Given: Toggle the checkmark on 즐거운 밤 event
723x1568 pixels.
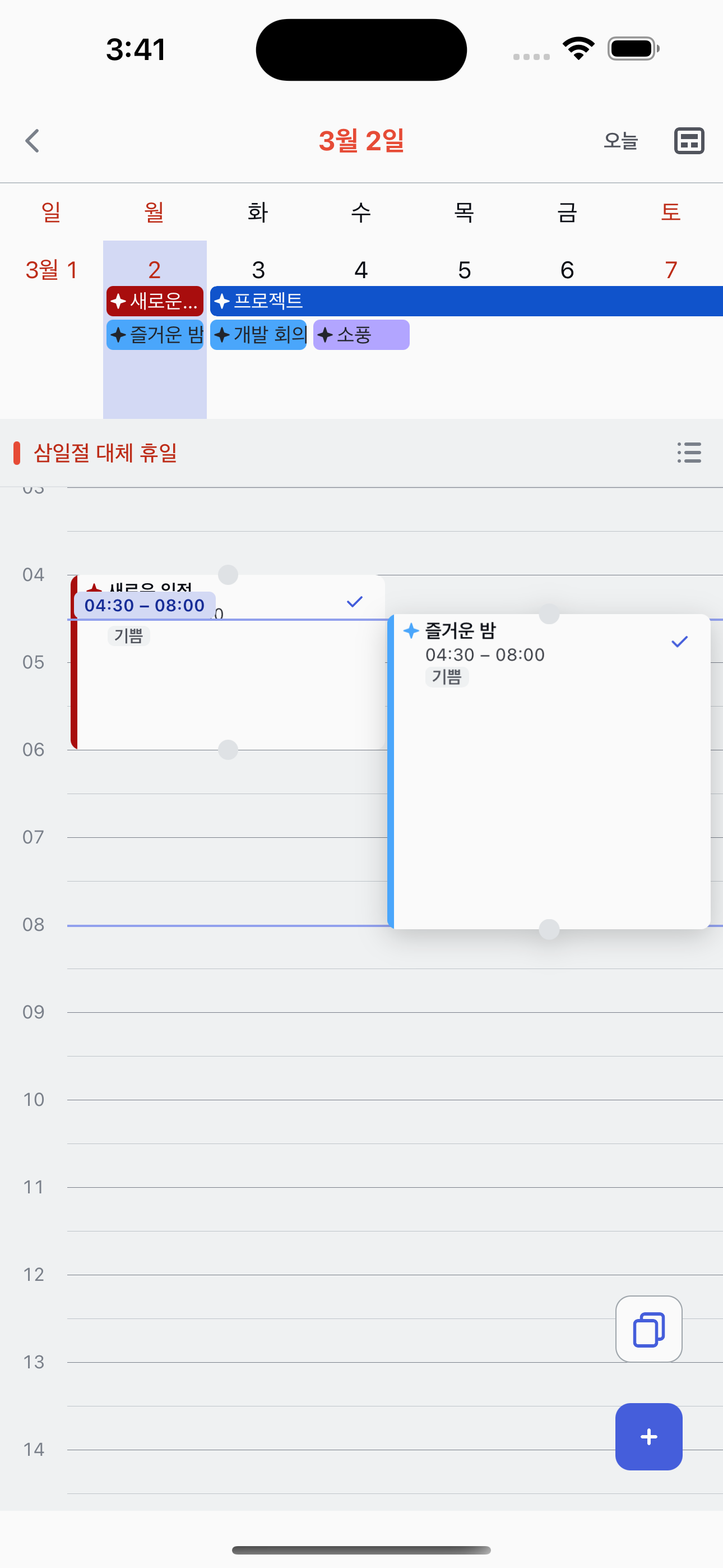Looking at the screenshot, I should 679,642.
